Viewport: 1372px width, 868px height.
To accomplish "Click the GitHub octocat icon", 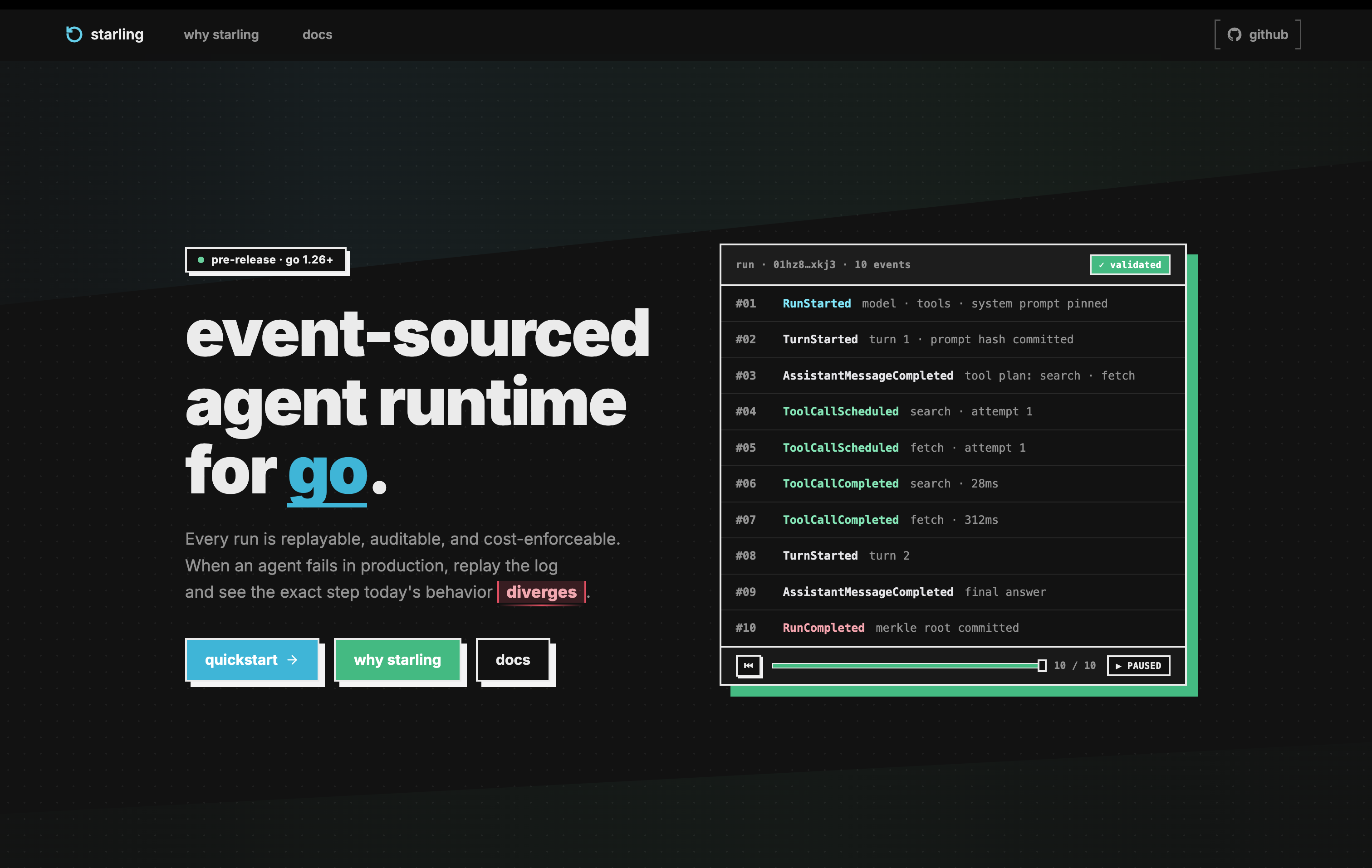I will [1234, 35].
